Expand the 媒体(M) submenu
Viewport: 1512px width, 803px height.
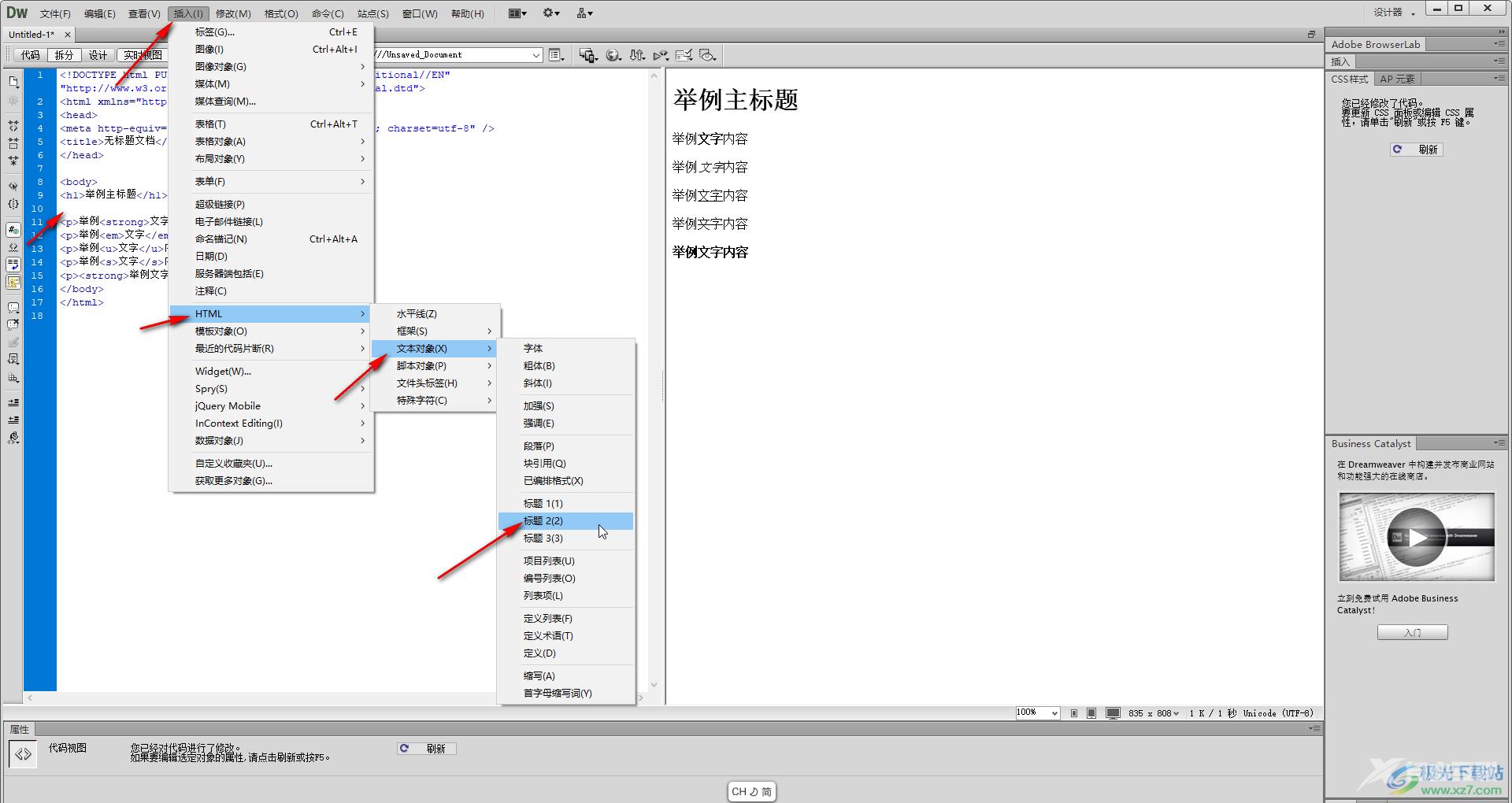point(272,84)
